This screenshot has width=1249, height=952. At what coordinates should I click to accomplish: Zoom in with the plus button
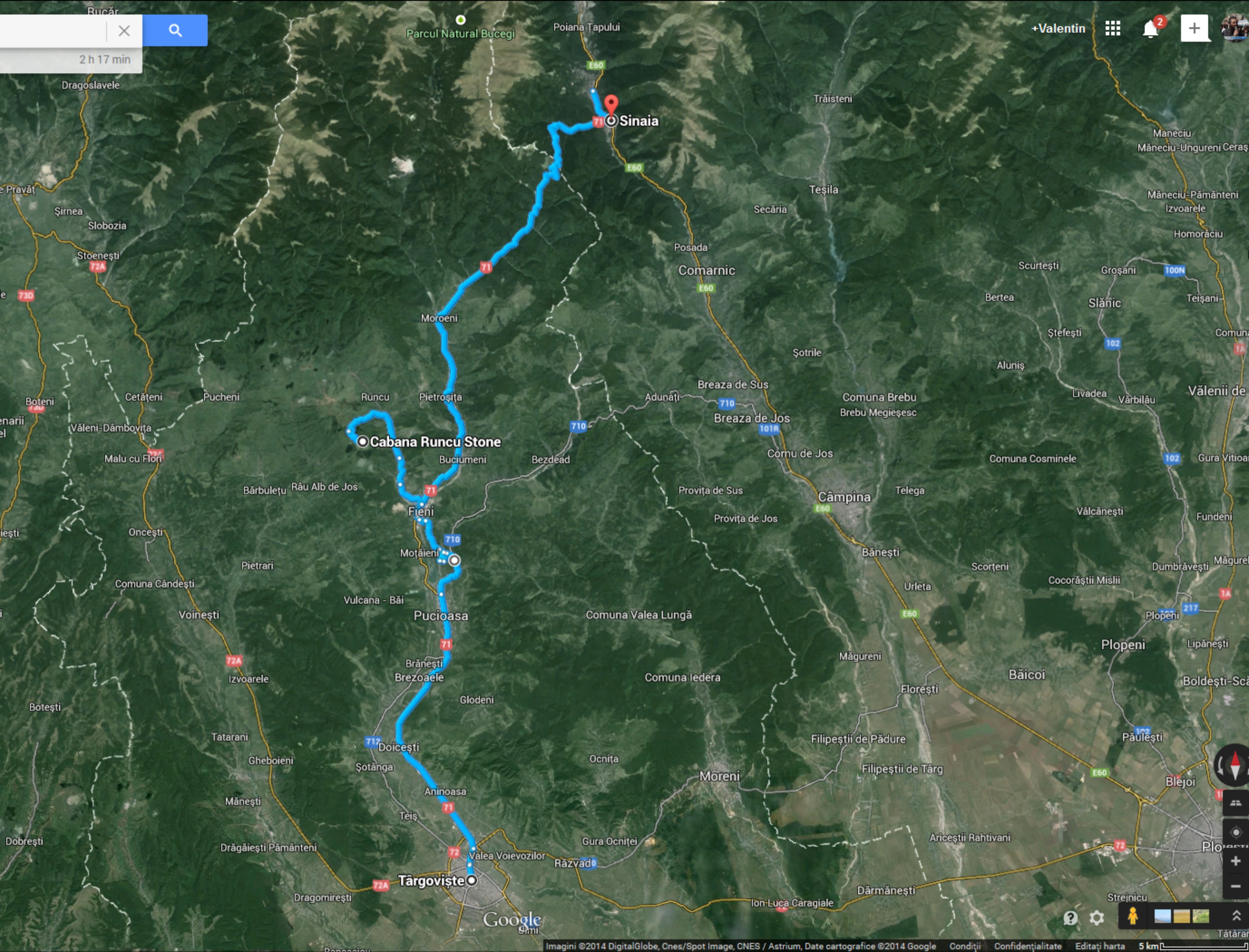pos(1235,861)
